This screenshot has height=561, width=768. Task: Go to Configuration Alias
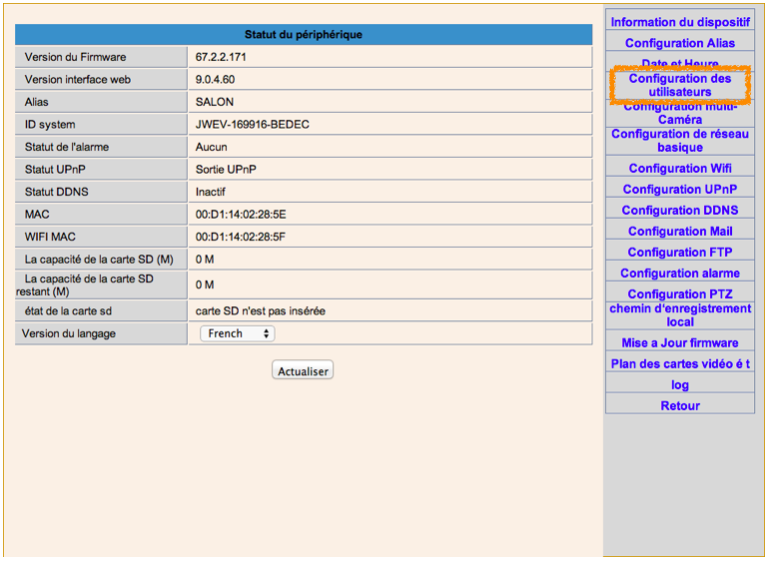tap(680, 43)
